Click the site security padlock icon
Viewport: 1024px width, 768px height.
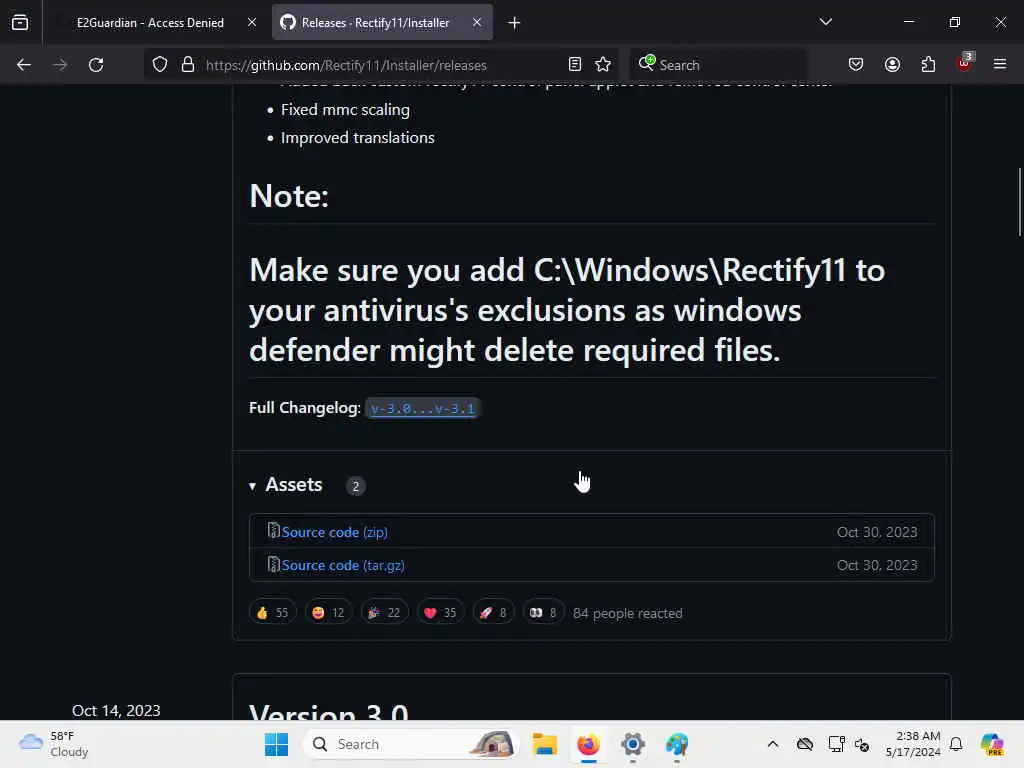tap(188, 65)
